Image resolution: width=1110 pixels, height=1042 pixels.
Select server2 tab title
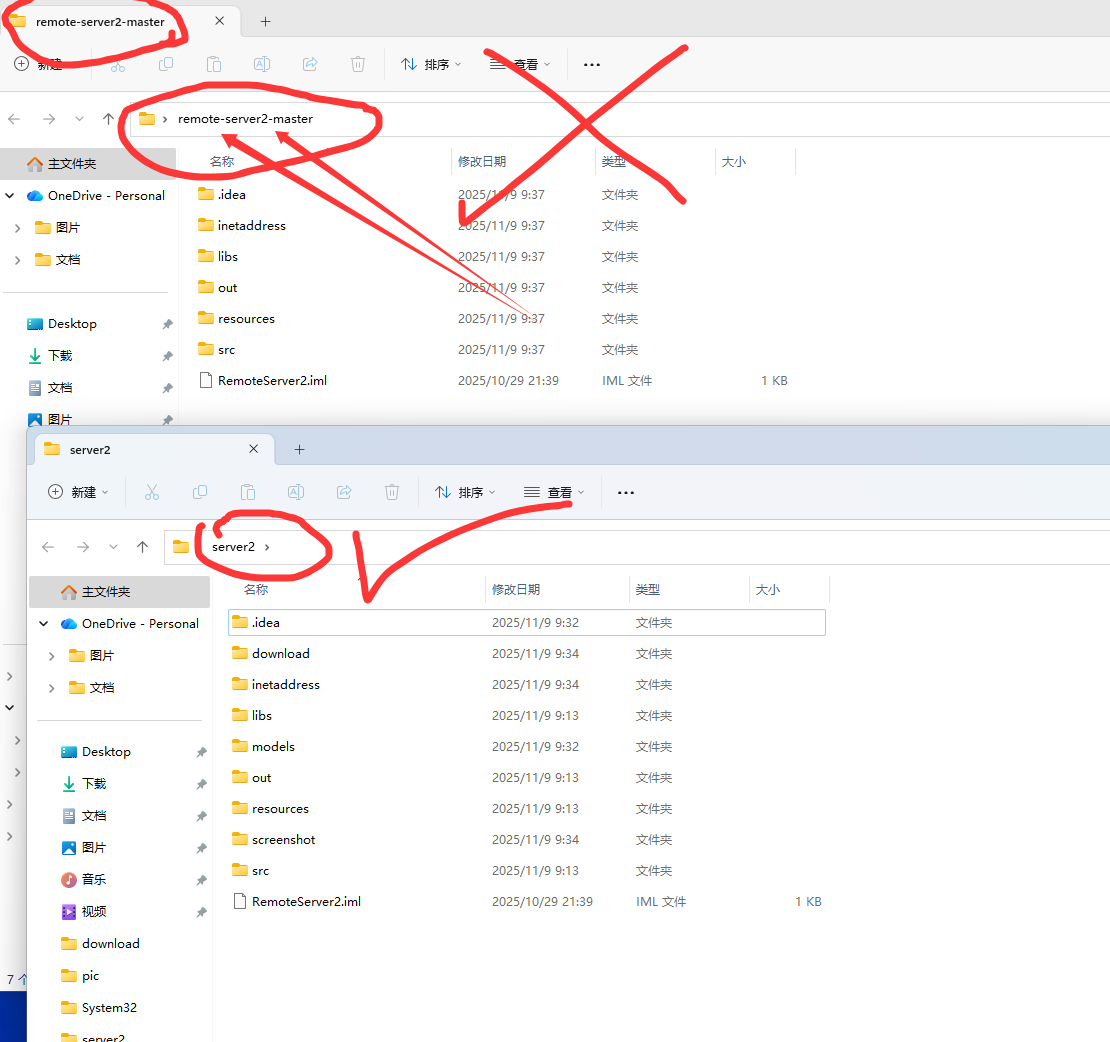click(90, 450)
